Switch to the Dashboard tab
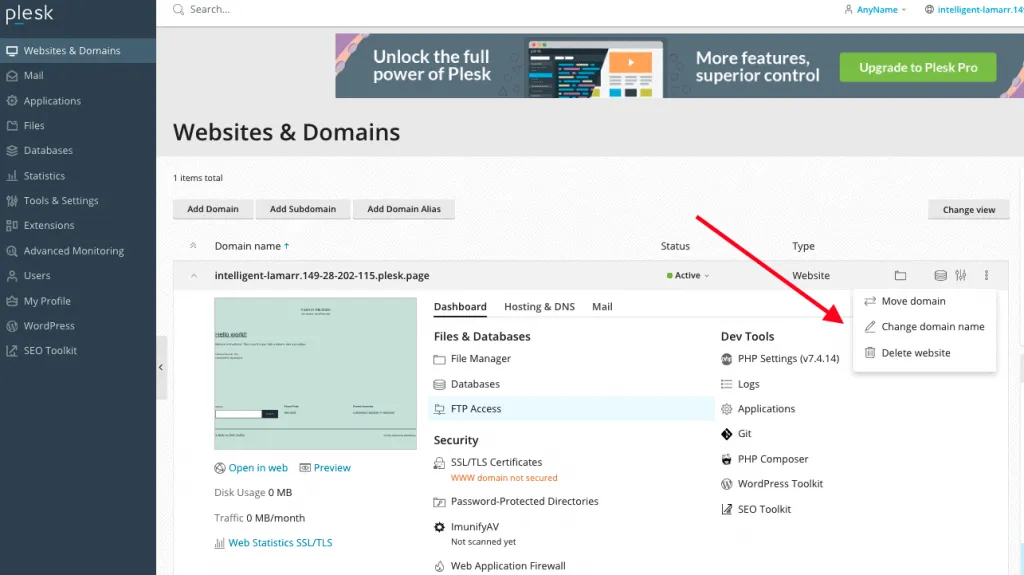1024x575 pixels. point(460,306)
